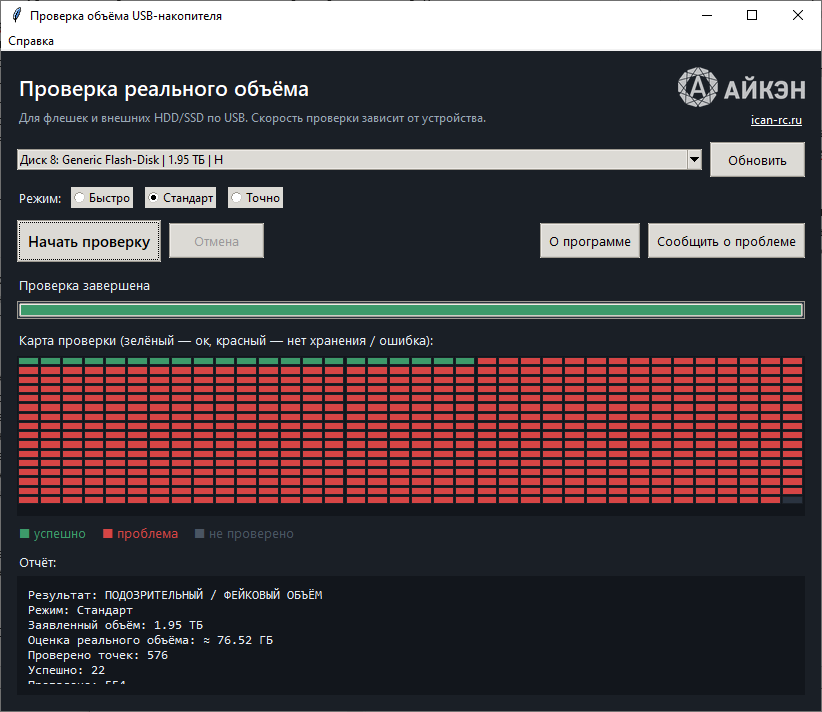Click the feather app icon in title bar
Viewport: 822px width, 712px height.
[x=17, y=15]
